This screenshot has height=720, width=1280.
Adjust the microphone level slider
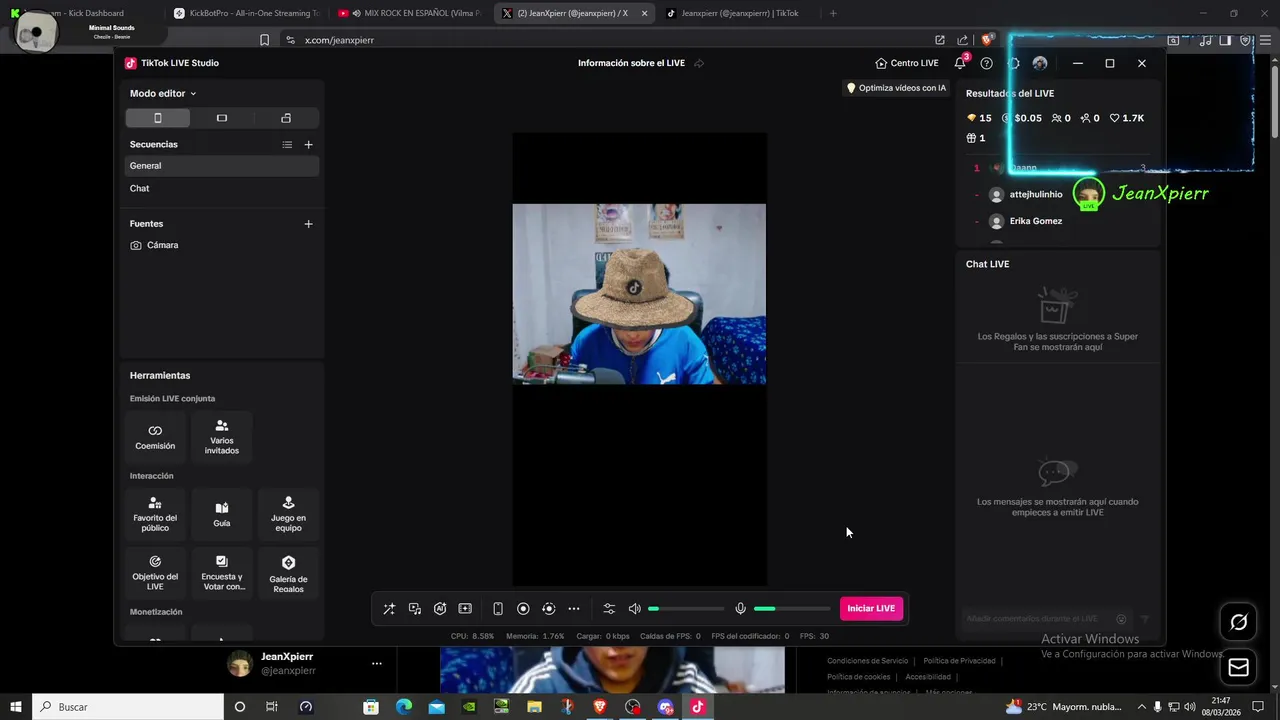792,609
